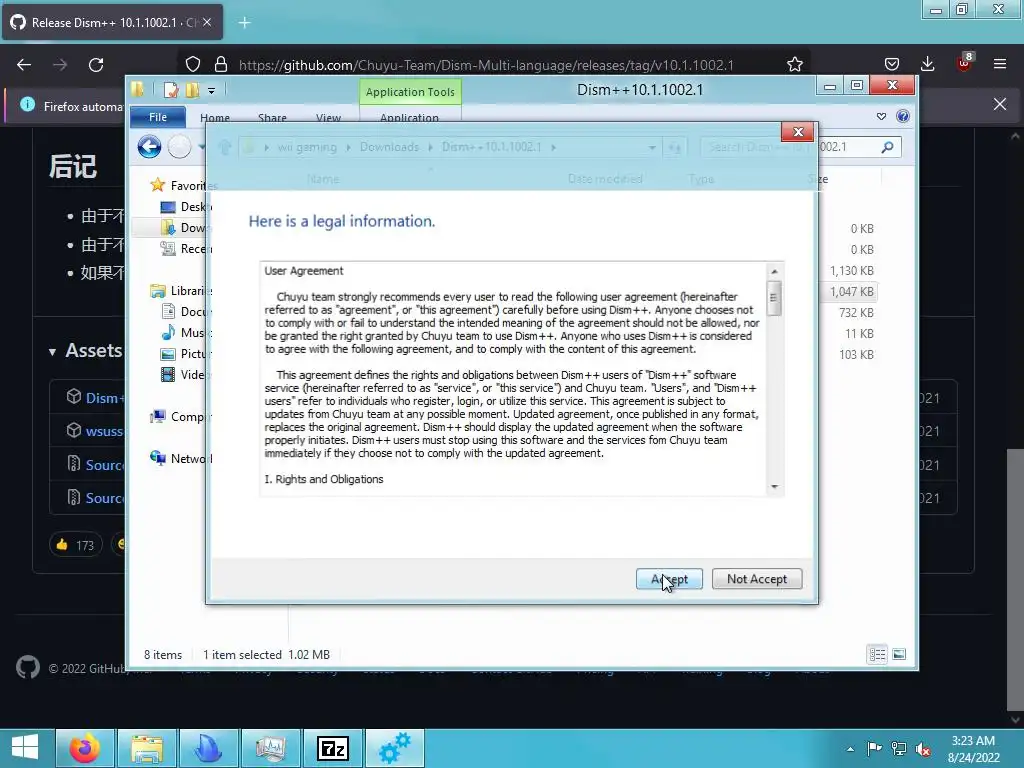Open Firefox downloads panel
This screenshot has height=768, width=1024.
(927, 64)
